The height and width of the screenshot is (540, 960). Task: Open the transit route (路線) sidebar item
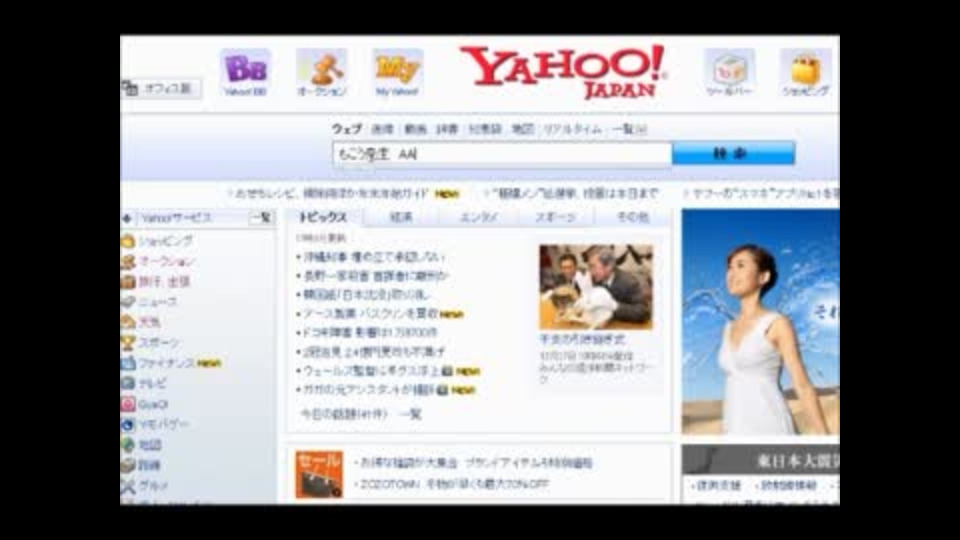click(149, 465)
